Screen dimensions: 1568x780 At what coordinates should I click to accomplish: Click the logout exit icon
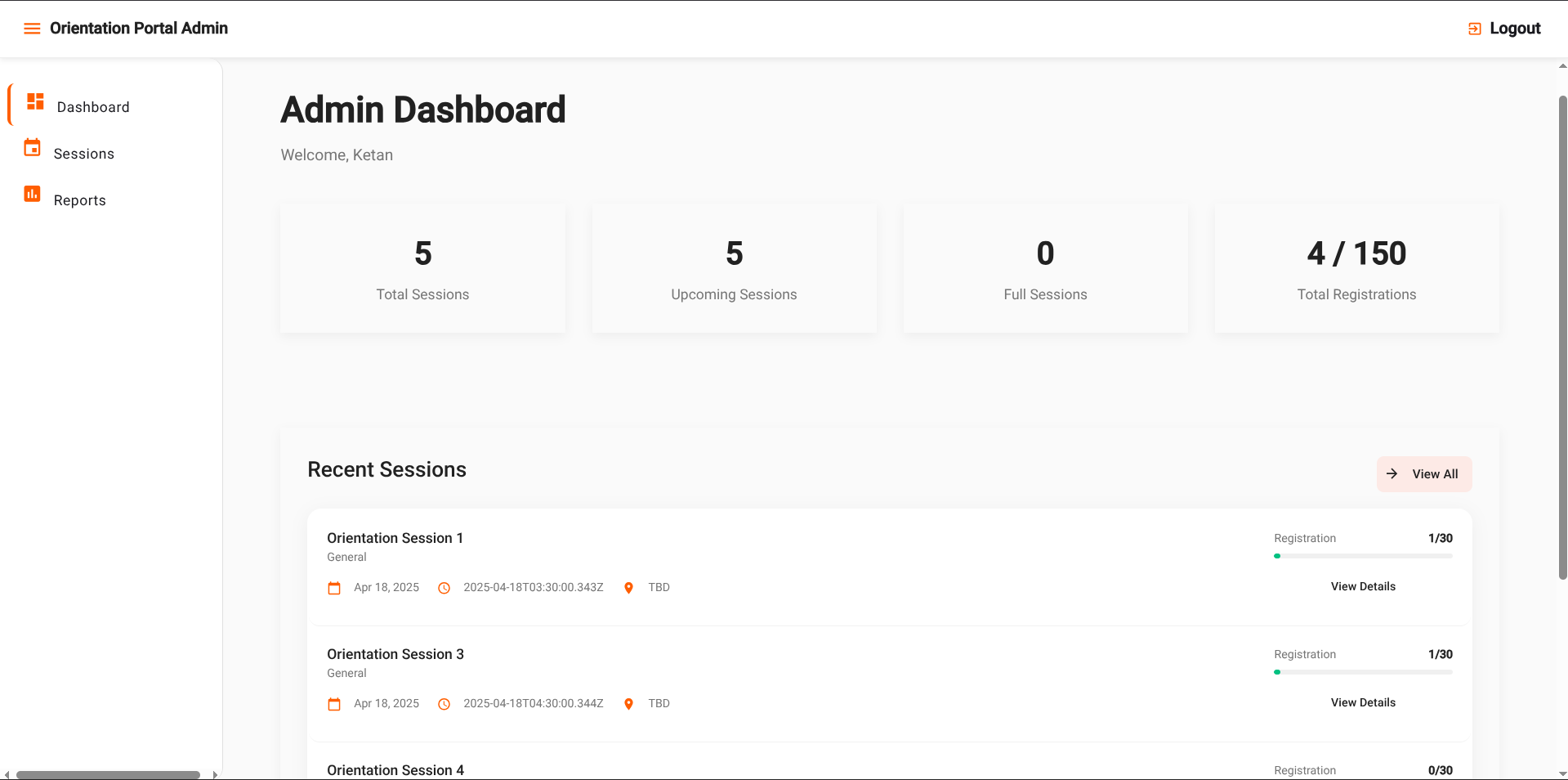point(1474,28)
